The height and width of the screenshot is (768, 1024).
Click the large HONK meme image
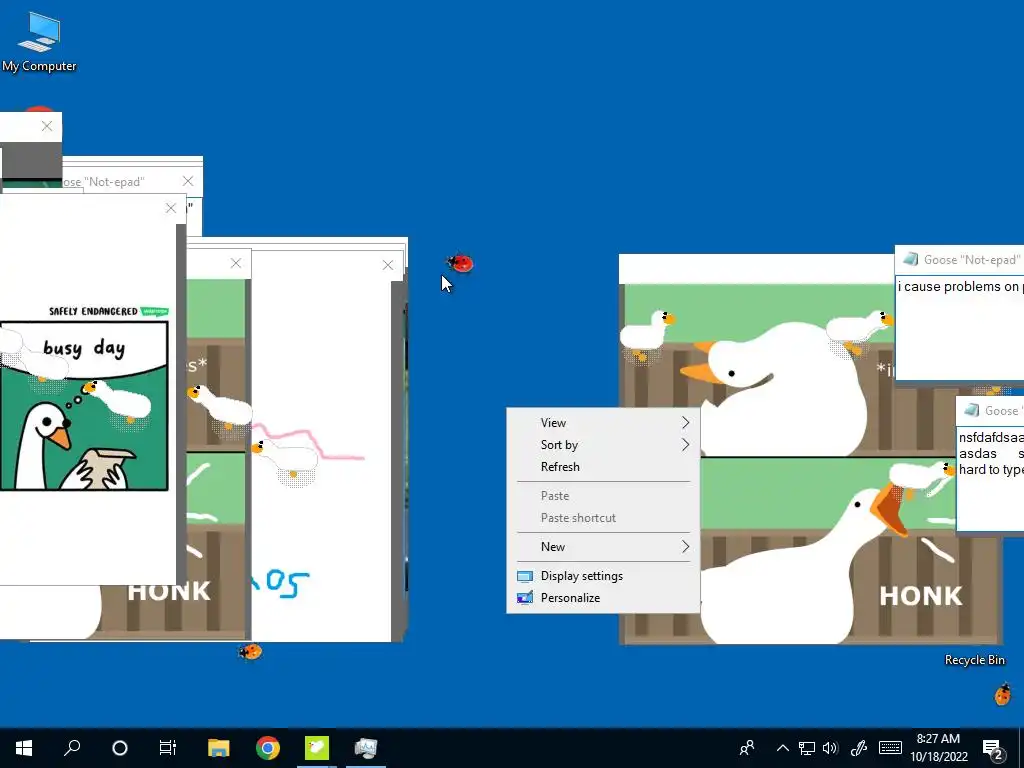point(810,464)
